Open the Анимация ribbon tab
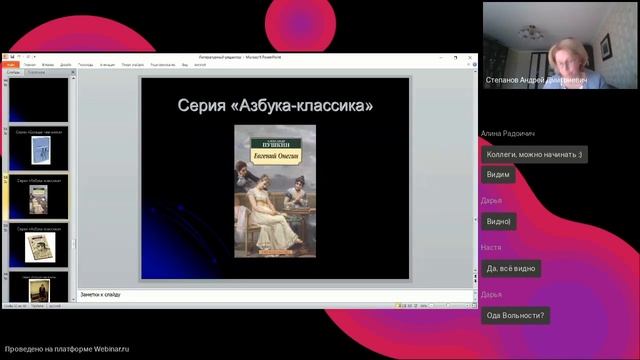The image size is (640, 360). pos(107,64)
